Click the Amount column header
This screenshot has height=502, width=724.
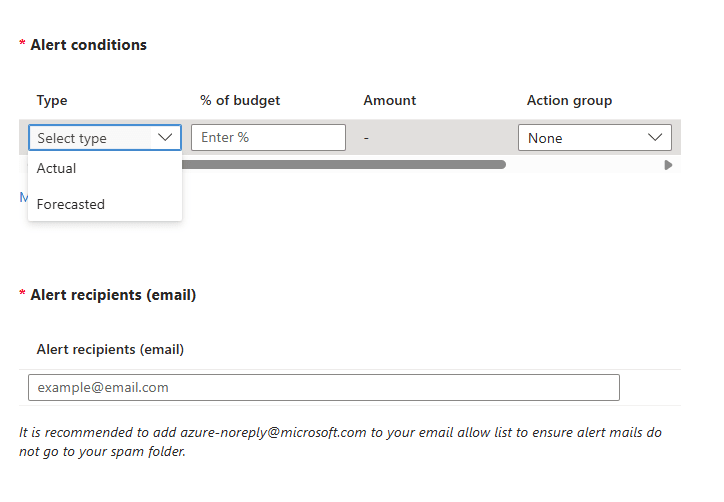390,100
